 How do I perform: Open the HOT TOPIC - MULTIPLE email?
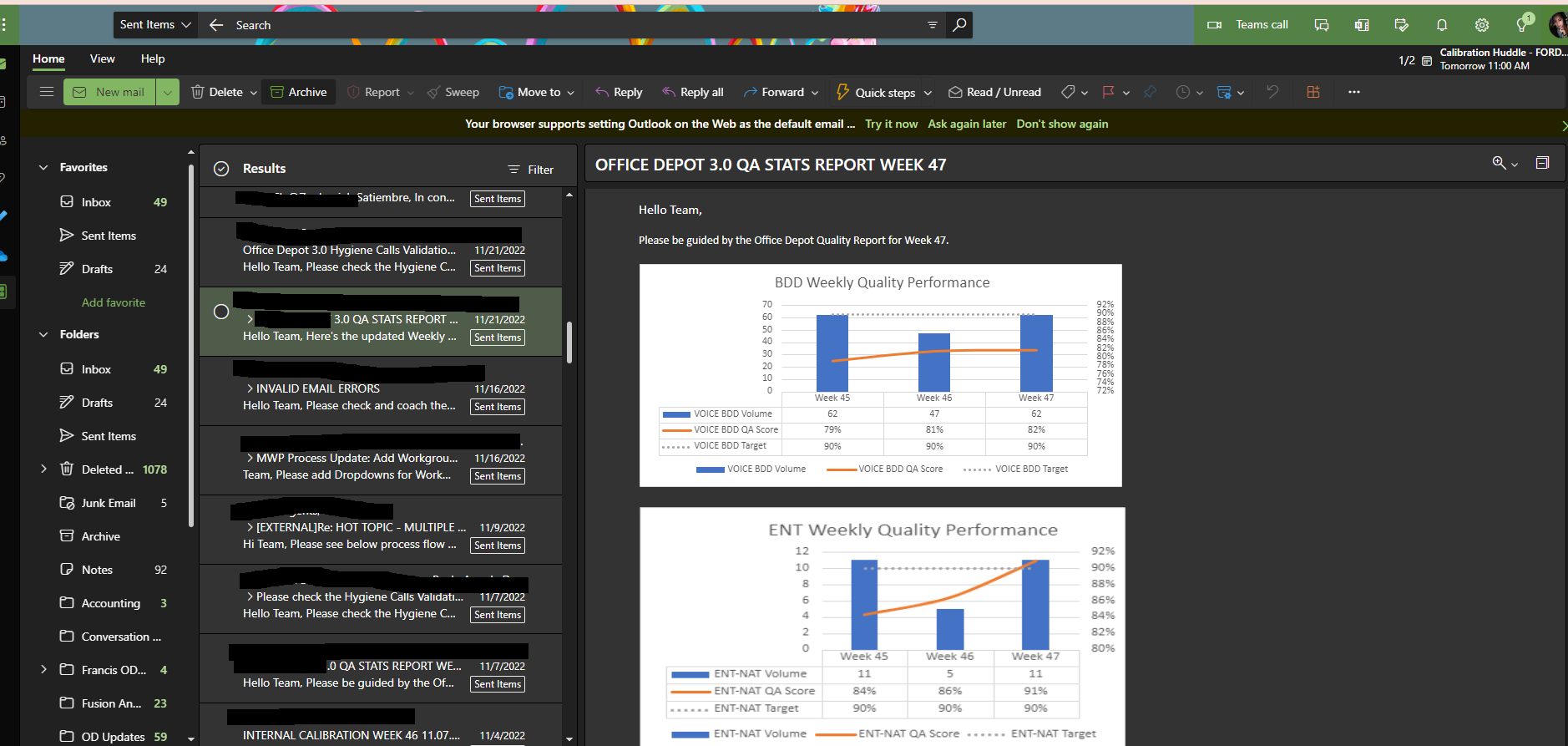381,530
